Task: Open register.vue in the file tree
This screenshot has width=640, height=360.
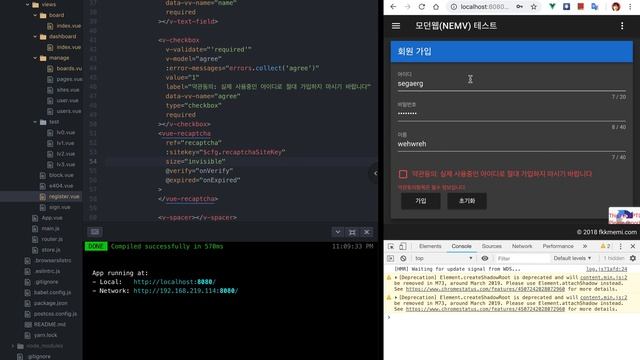Action: tap(64, 196)
